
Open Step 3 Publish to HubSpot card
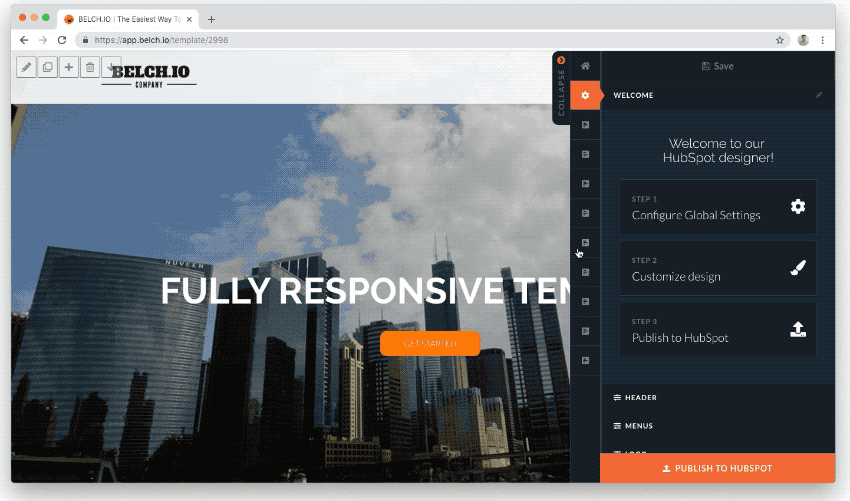(718, 330)
